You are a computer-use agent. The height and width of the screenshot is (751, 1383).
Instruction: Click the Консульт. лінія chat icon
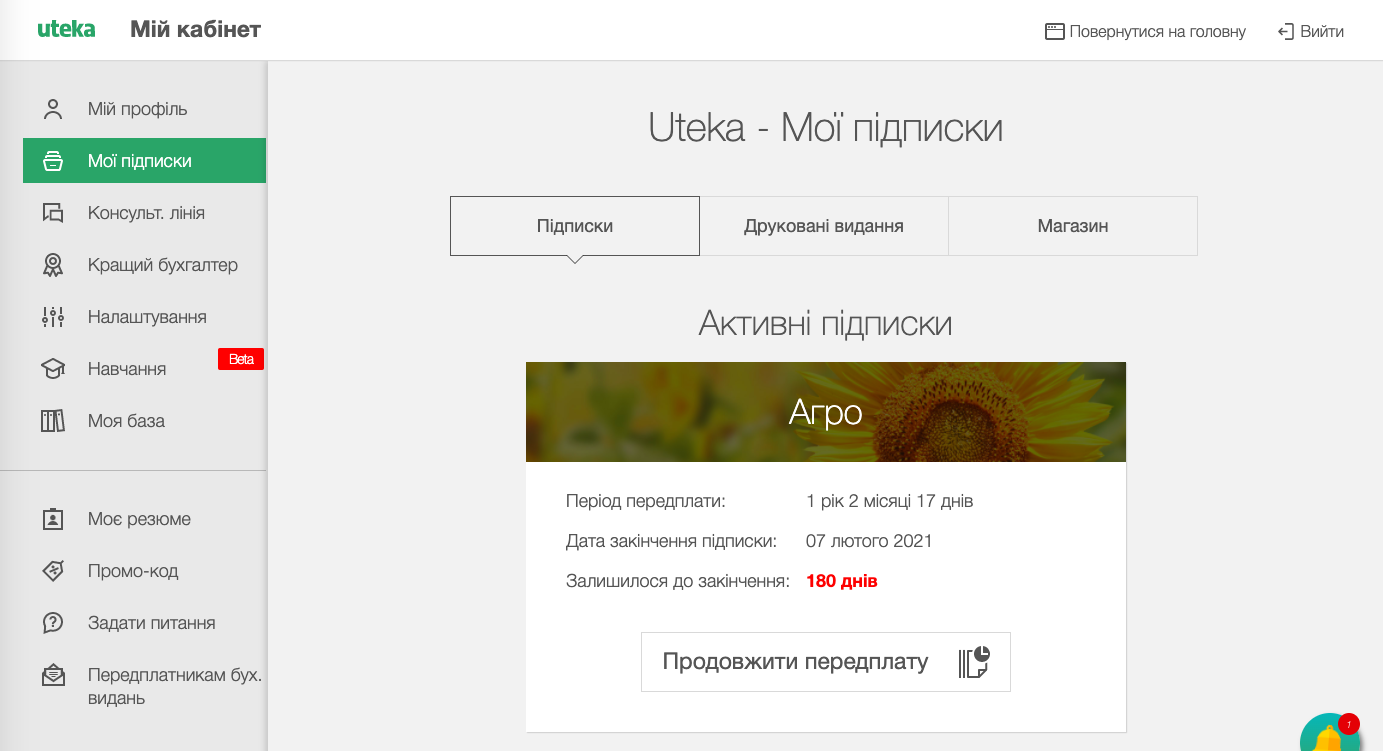pos(53,213)
